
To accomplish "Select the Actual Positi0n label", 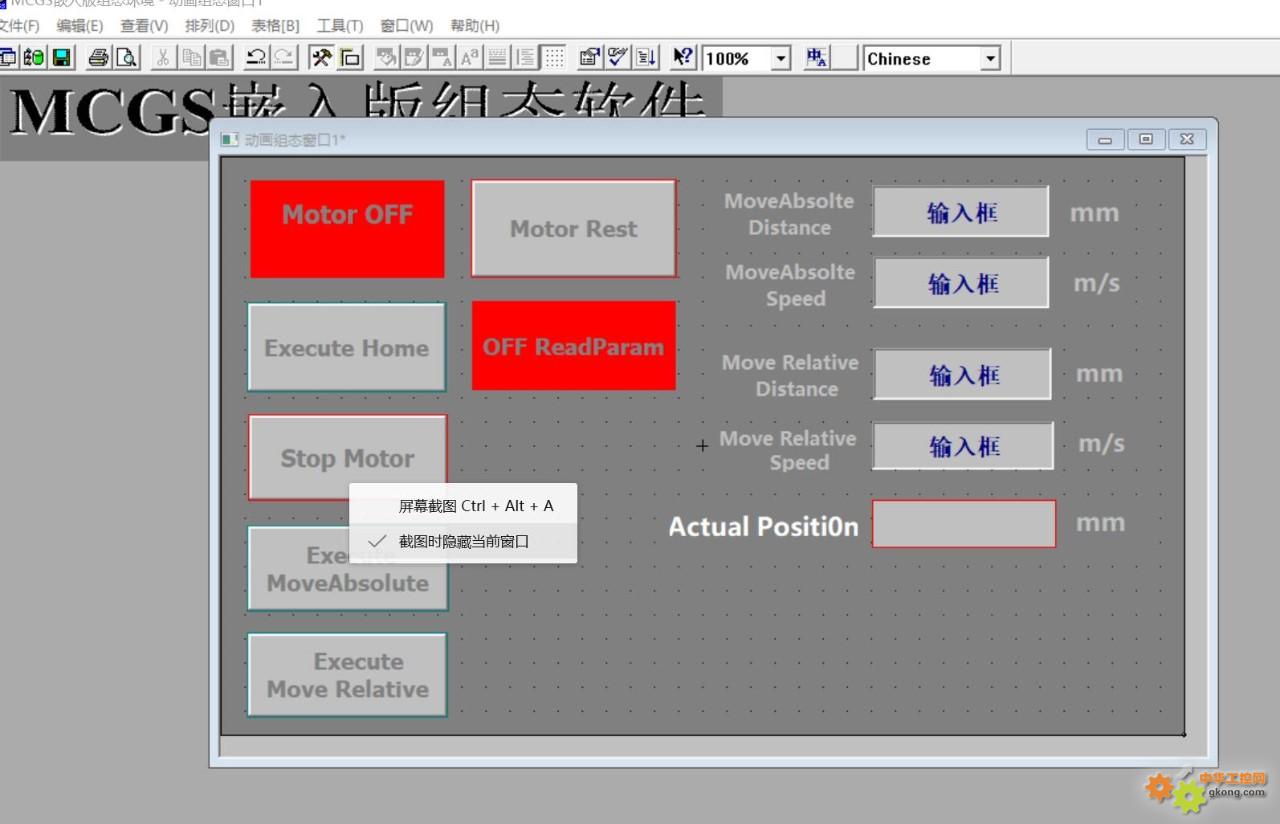I will (x=763, y=526).
